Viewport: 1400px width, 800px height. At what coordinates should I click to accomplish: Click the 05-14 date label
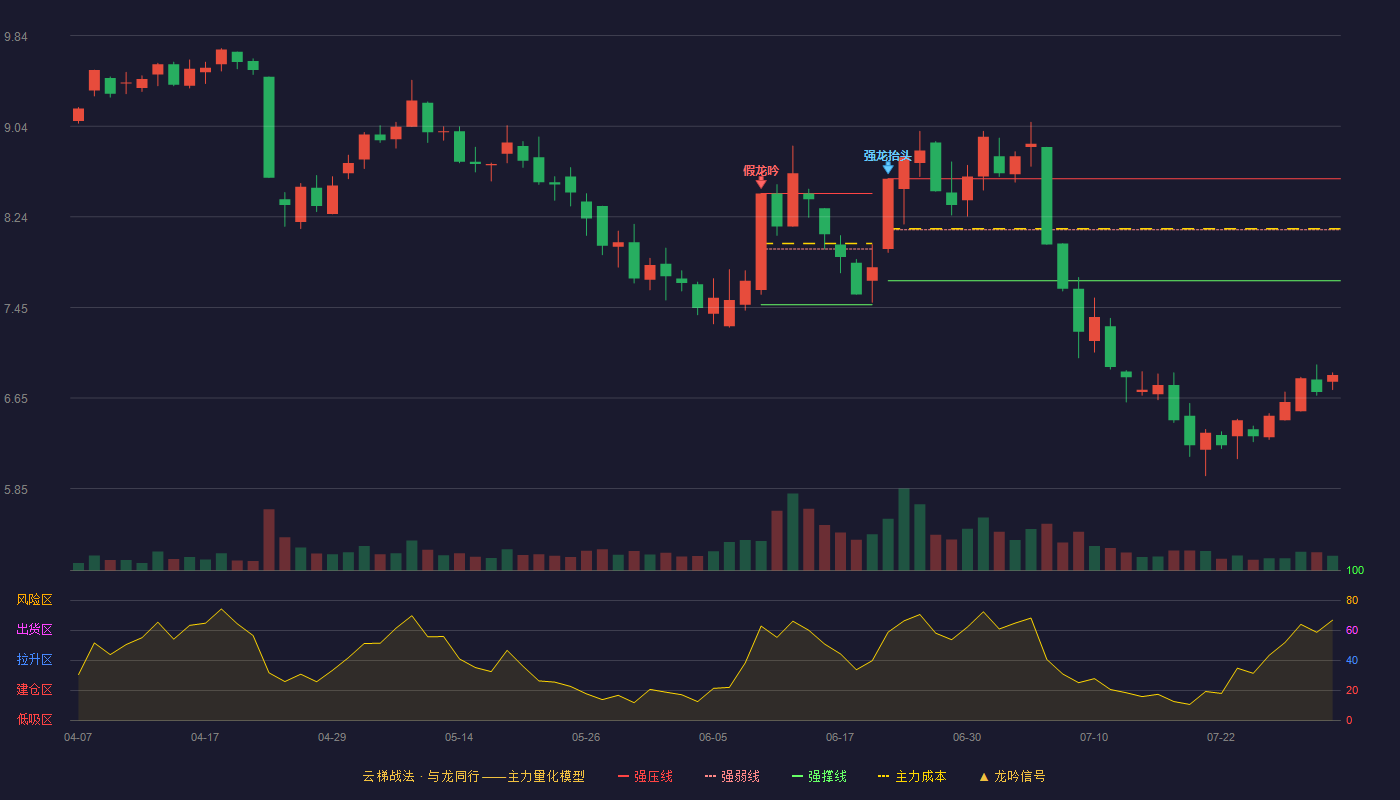[459, 737]
